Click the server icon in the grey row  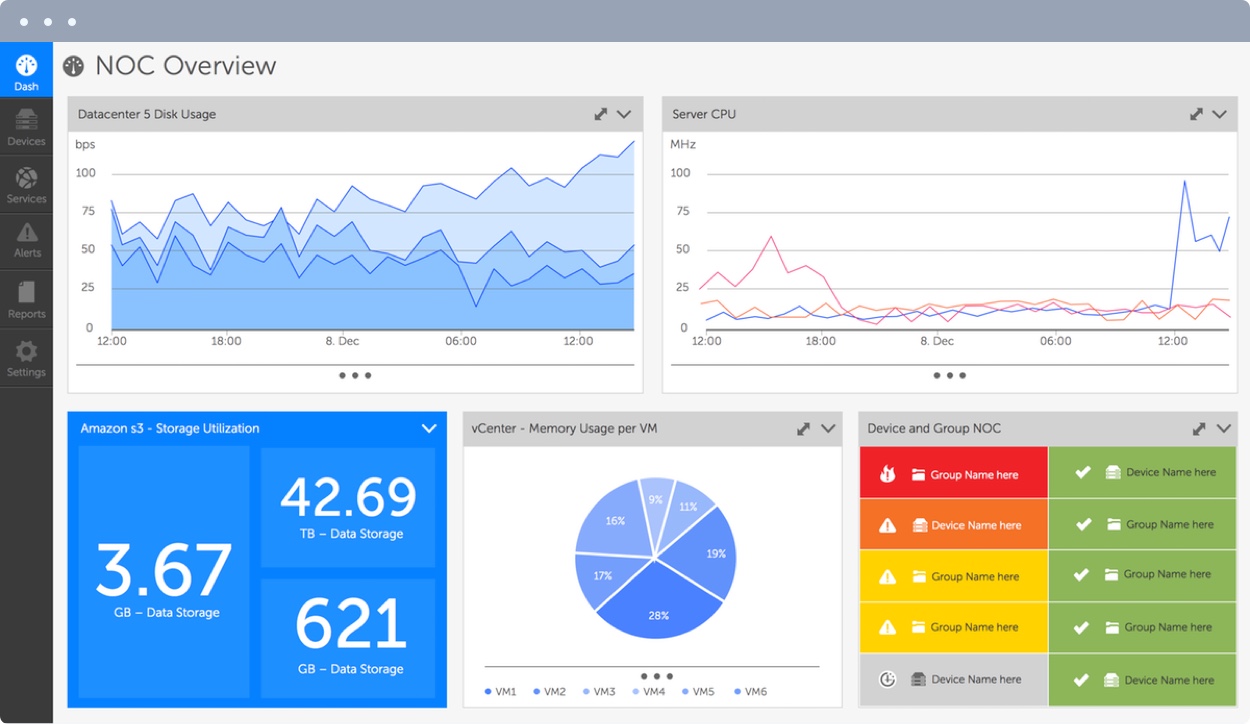(919, 679)
